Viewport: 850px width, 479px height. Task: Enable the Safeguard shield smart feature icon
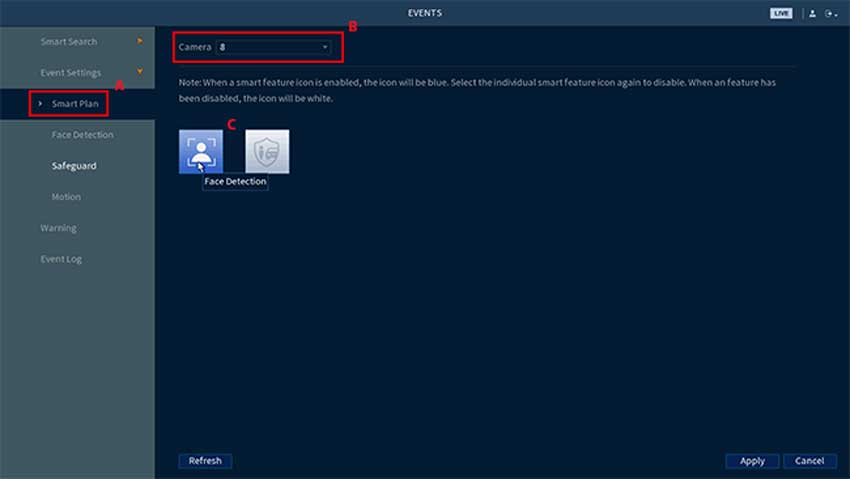[267, 151]
